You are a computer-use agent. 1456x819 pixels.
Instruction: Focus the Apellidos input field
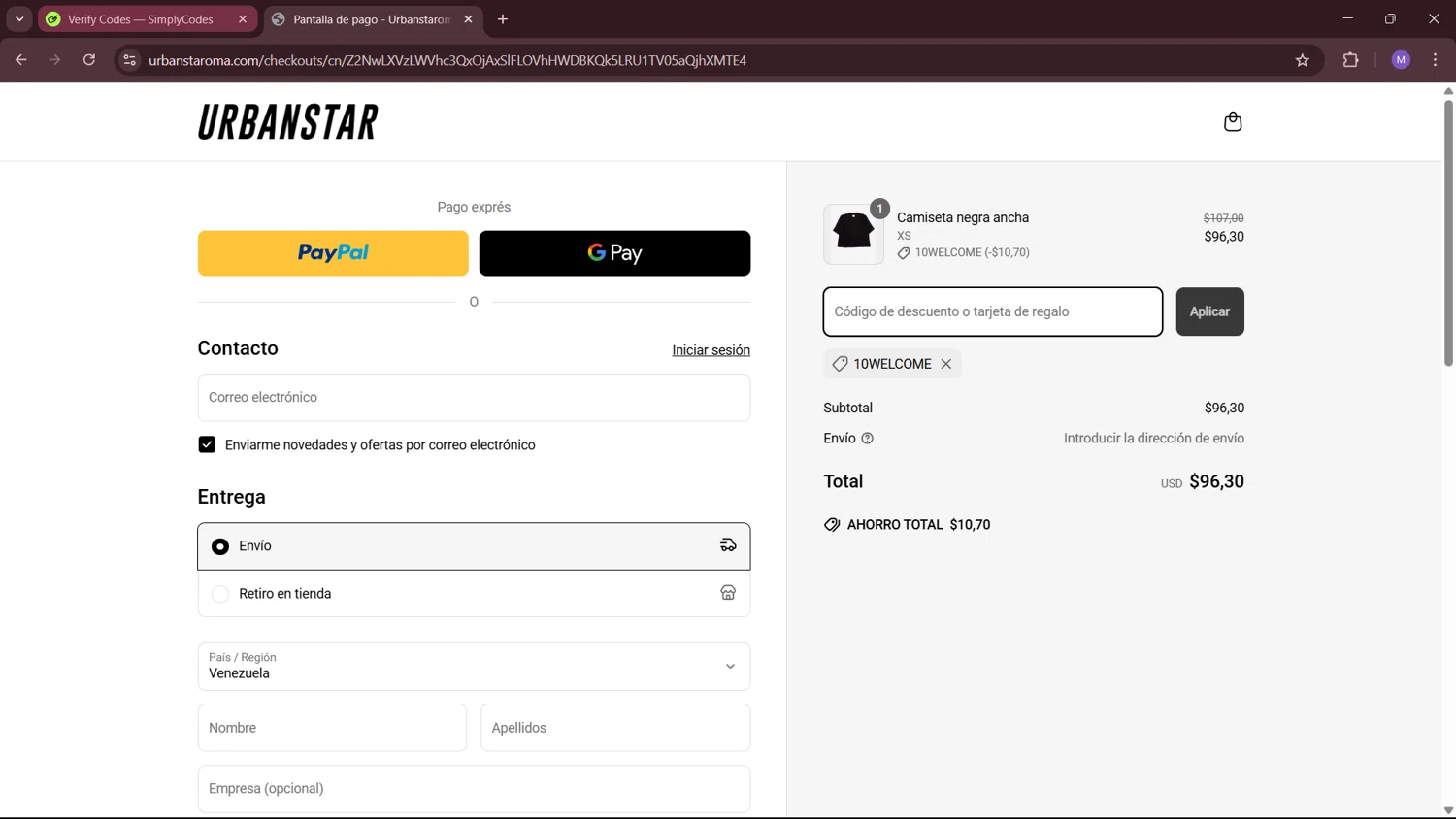coord(615,728)
